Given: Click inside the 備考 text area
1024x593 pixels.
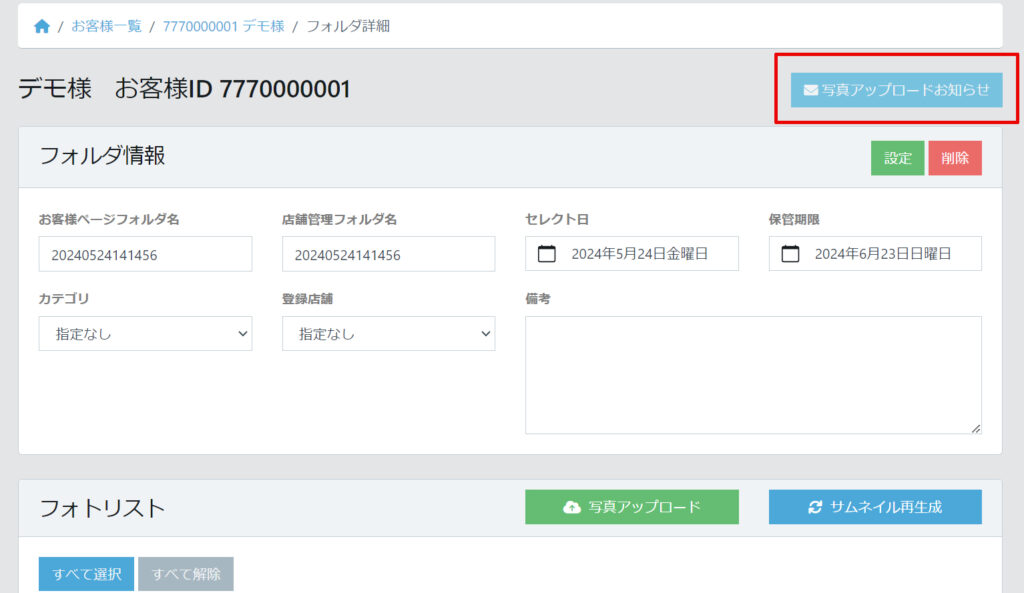Looking at the screenshot, I should pos(752,374).
